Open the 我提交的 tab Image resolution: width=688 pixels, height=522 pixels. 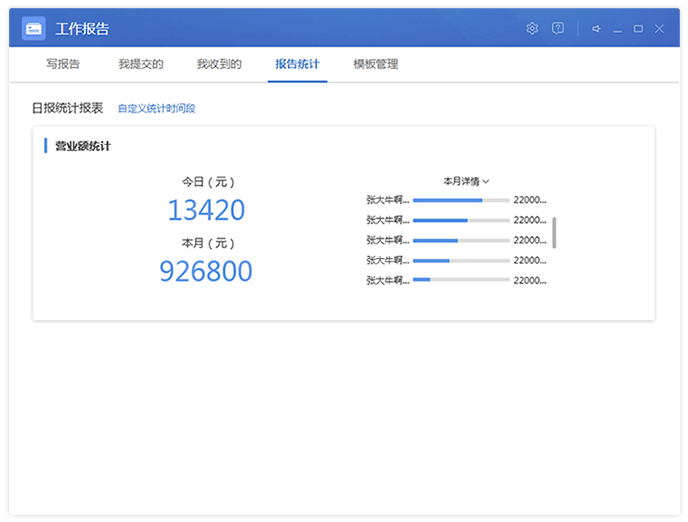pos(140,64)
